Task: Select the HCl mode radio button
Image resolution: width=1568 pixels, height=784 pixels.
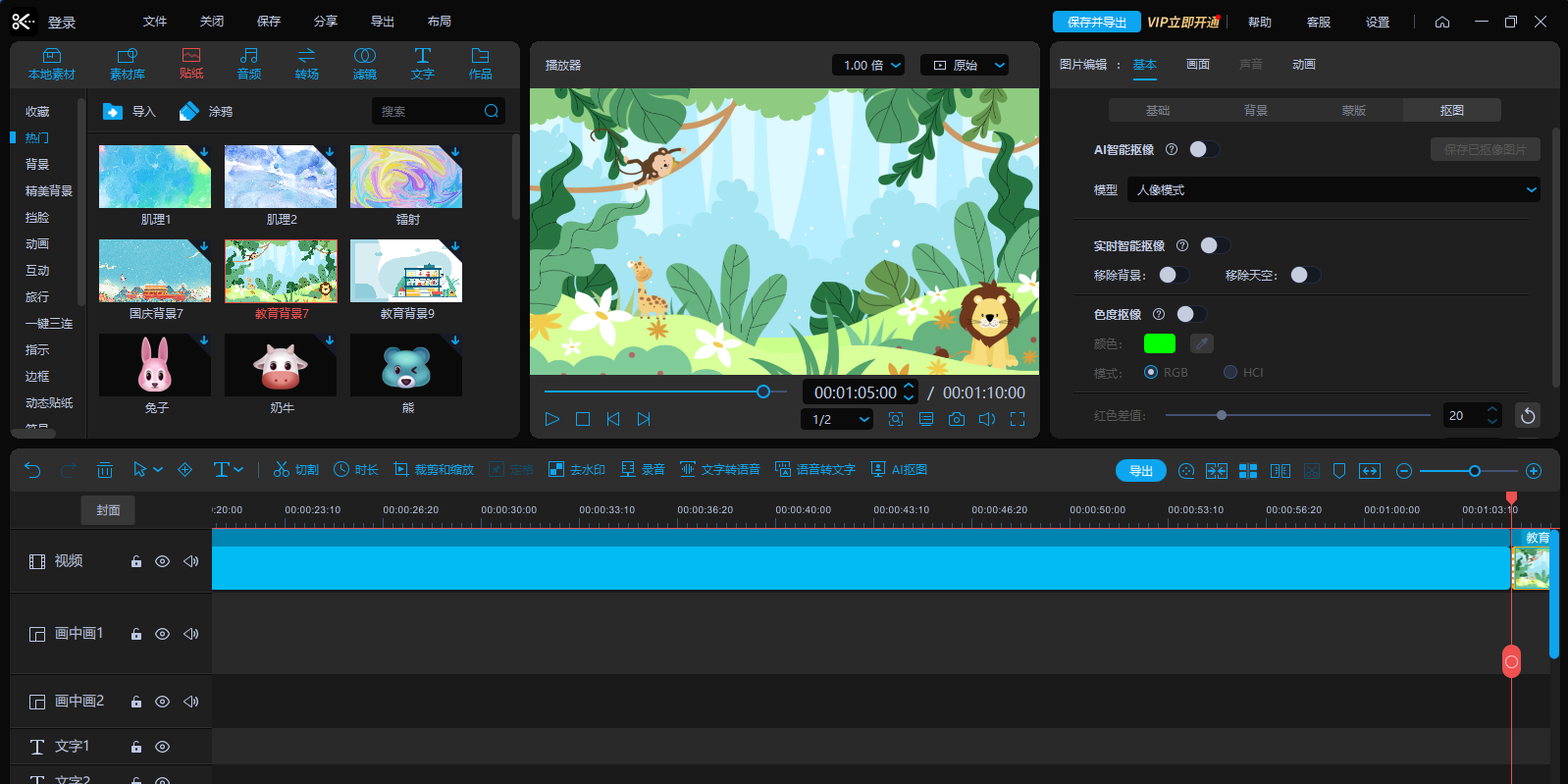Action: (1230, 372)
